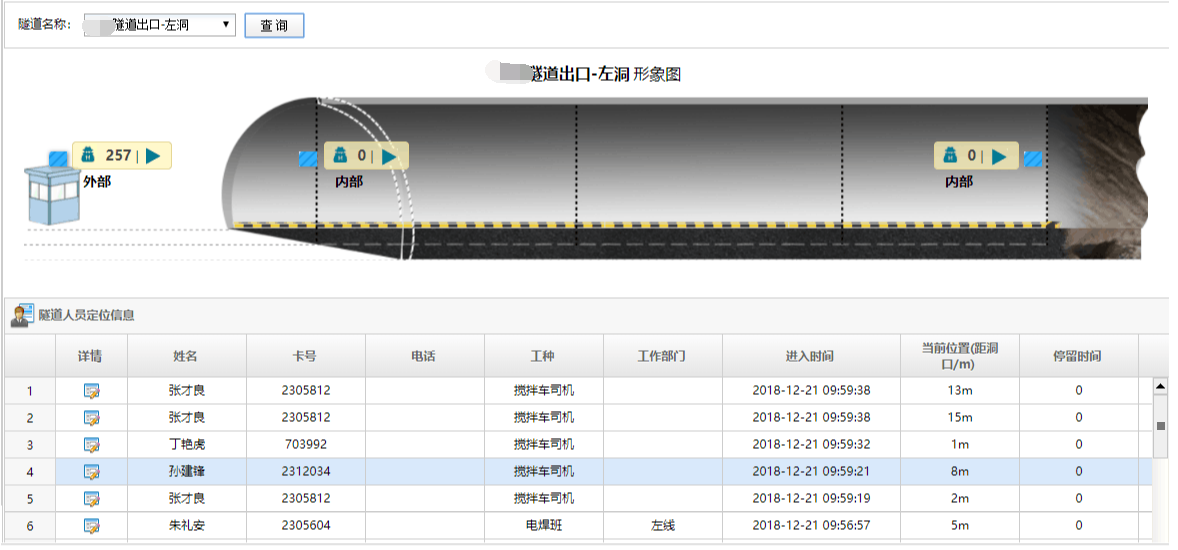Click entry time 2018-12-21 09:59:32

point(811,445)
